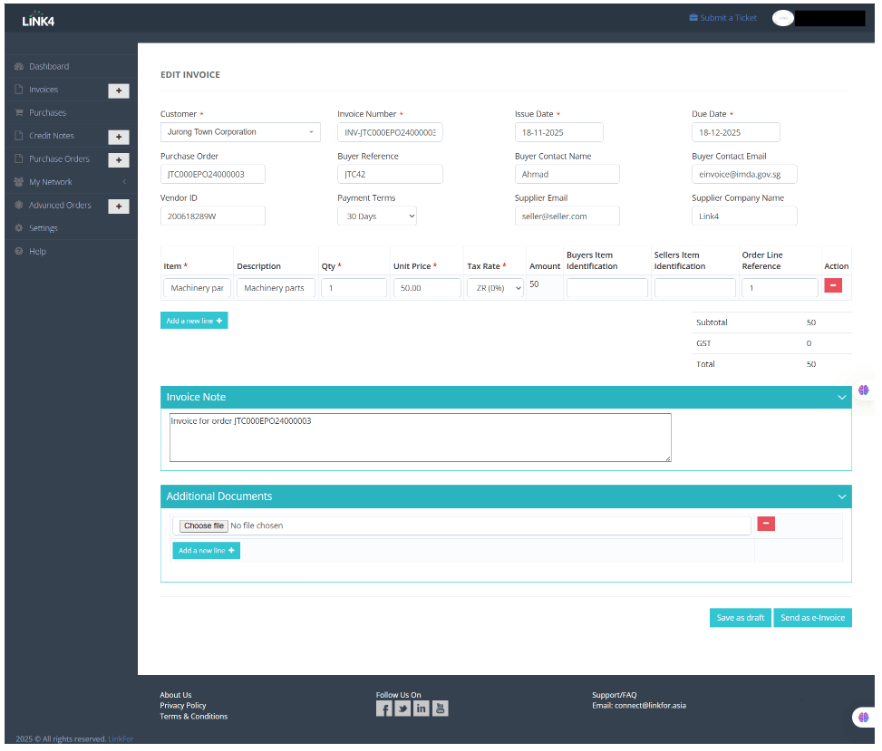The width and height of the screenshot is (882, 751).
Task: Click the plus icon beside Invoices
Action: [x=118, y=90]
